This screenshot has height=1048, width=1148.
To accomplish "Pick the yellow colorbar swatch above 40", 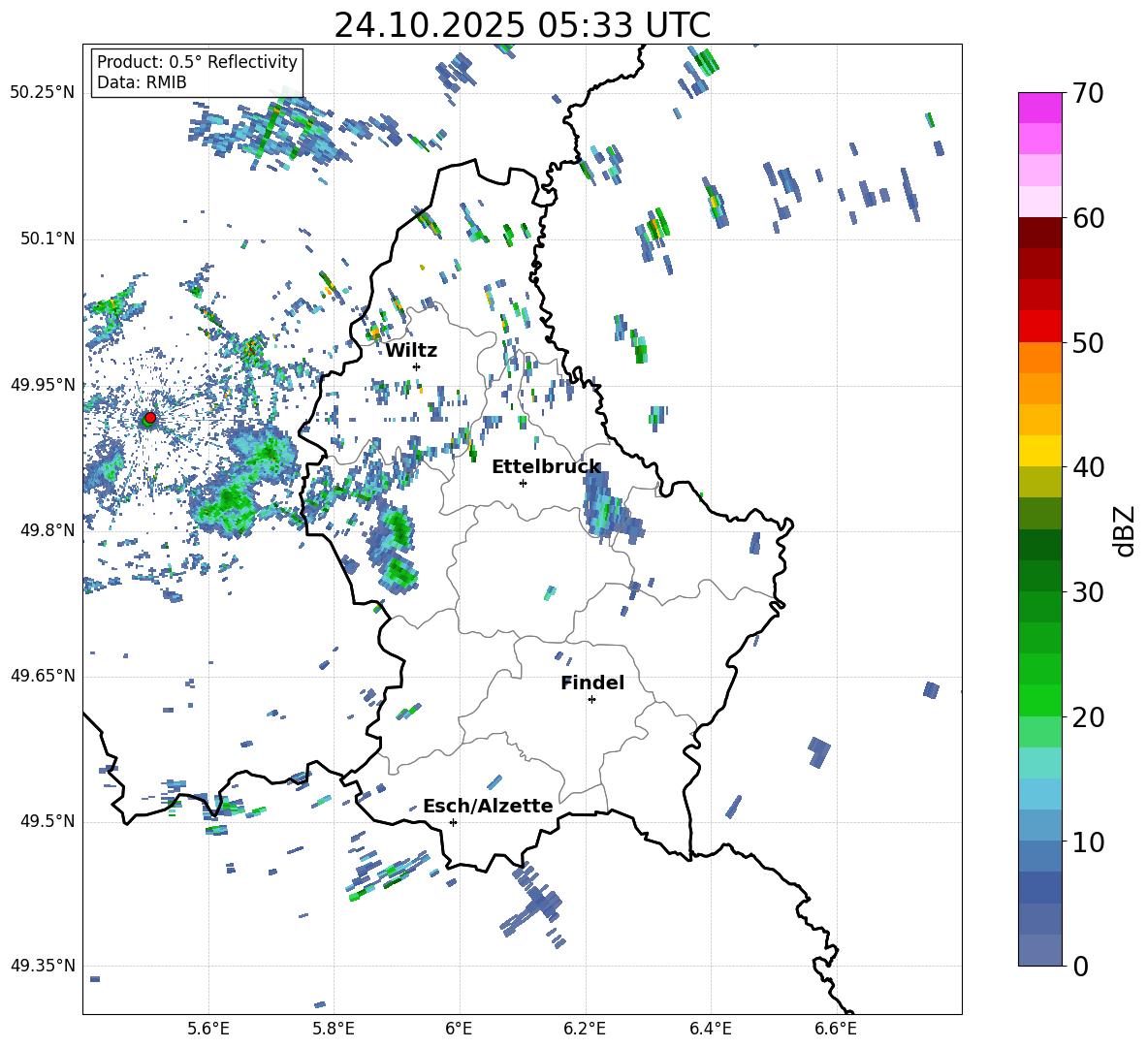I will tap(1040, 451).
